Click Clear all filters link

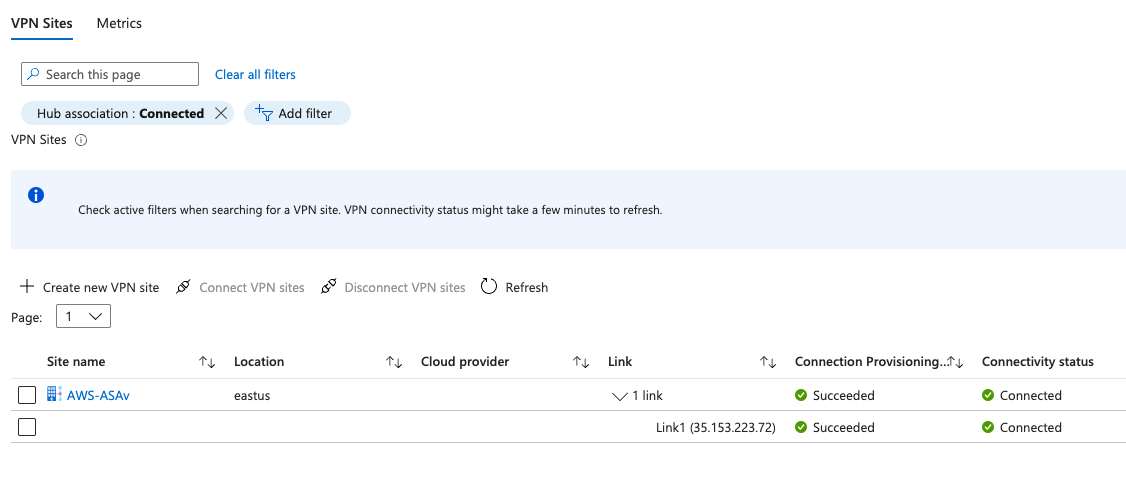pos(255,75)
